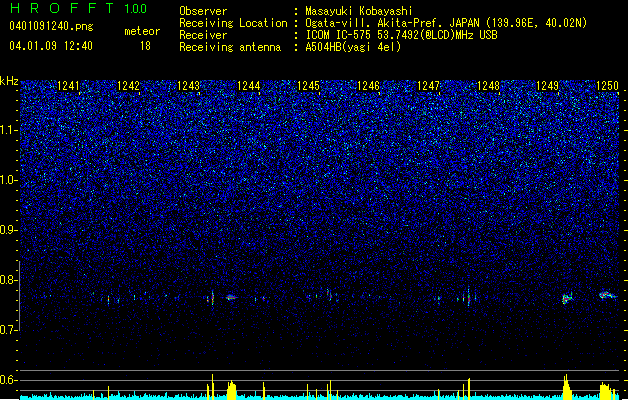
Task: Click time marker 1241
Action: click(68, 86)
